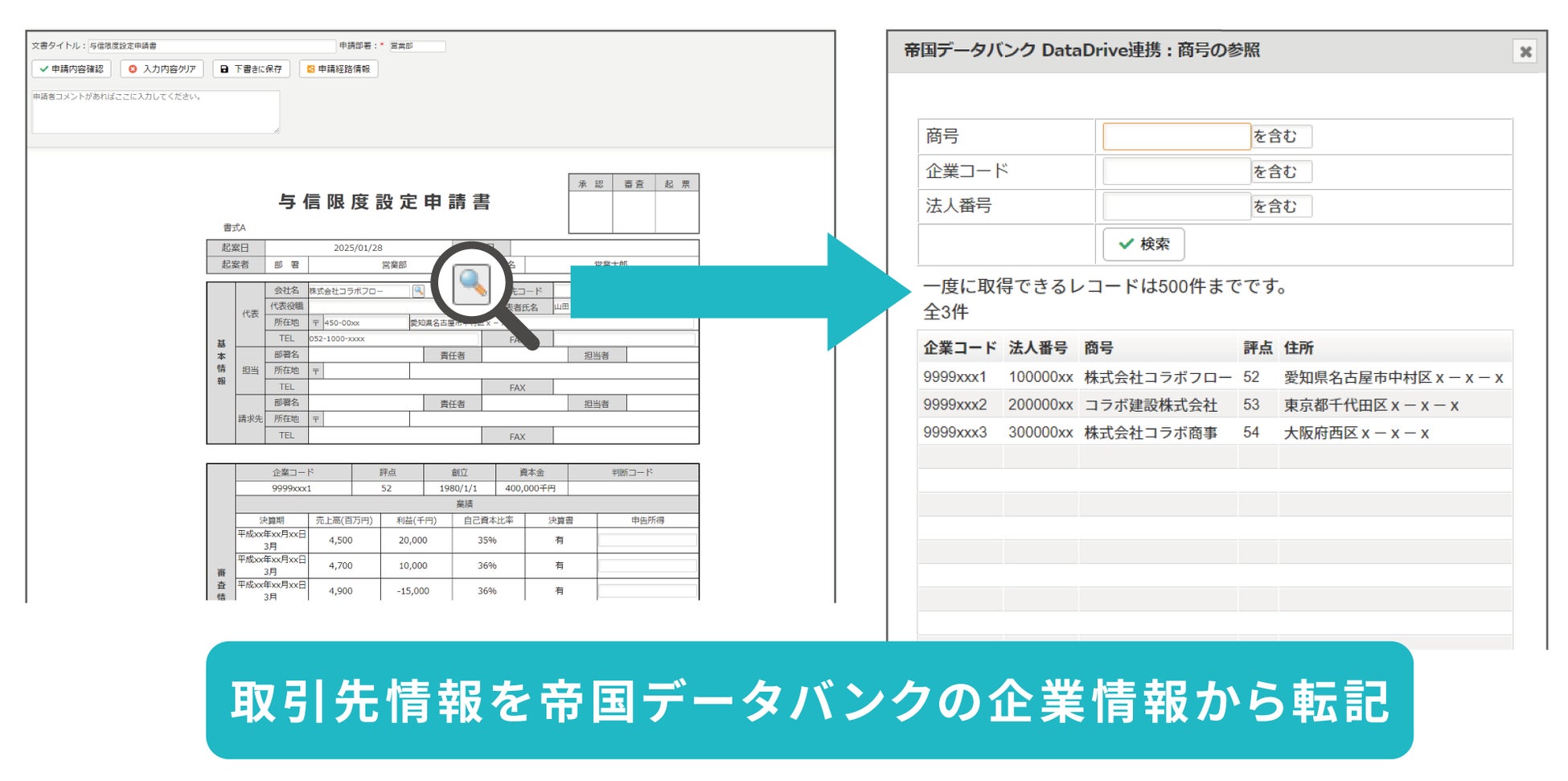Click the 評点 column header in results table

point(1258,347)
